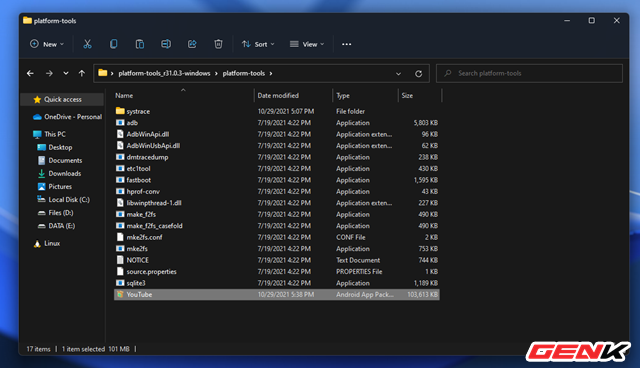The width and height of the screenshot is (640, 368).
Task: Click the 5,803 KB size cell
Action: pos(426,122)
